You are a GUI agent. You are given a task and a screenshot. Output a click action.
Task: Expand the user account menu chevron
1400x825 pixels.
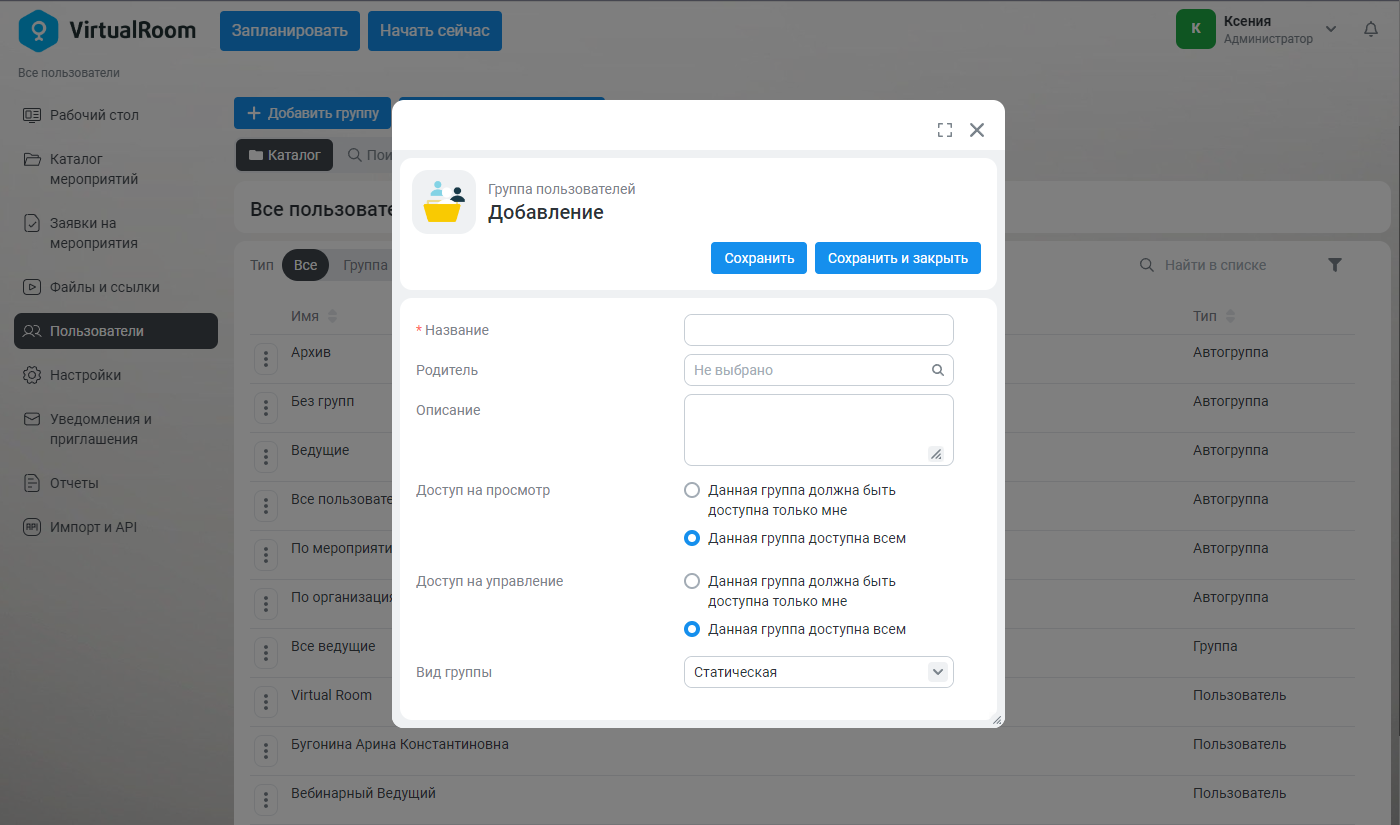[1331, 29]
